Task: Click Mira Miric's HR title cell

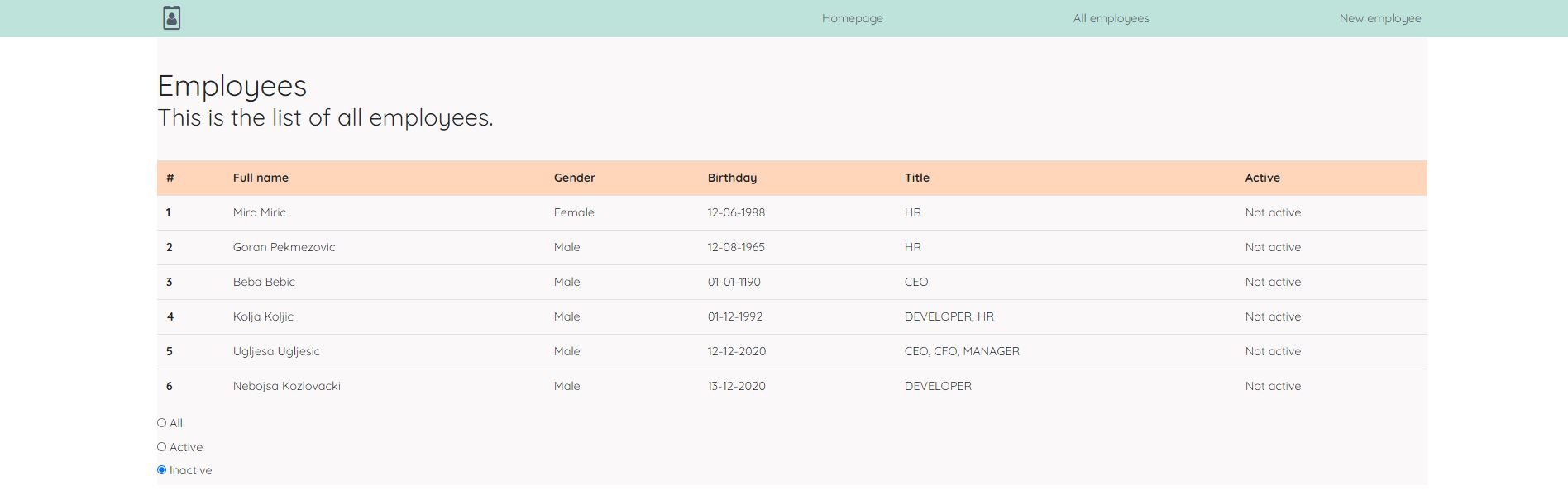Action: 913,212
